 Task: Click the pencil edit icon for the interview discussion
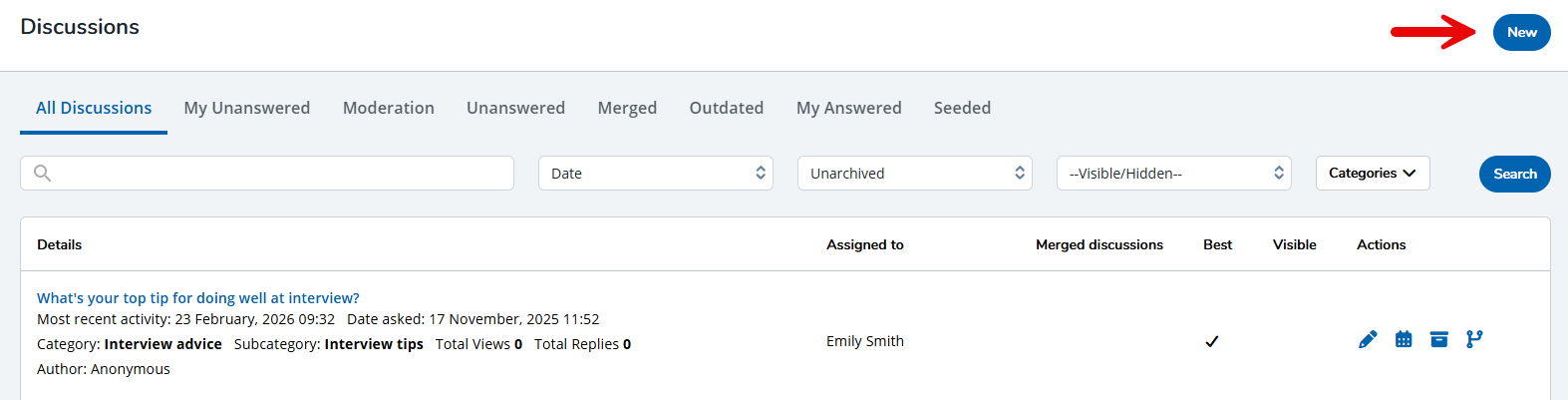point(1368,340)
